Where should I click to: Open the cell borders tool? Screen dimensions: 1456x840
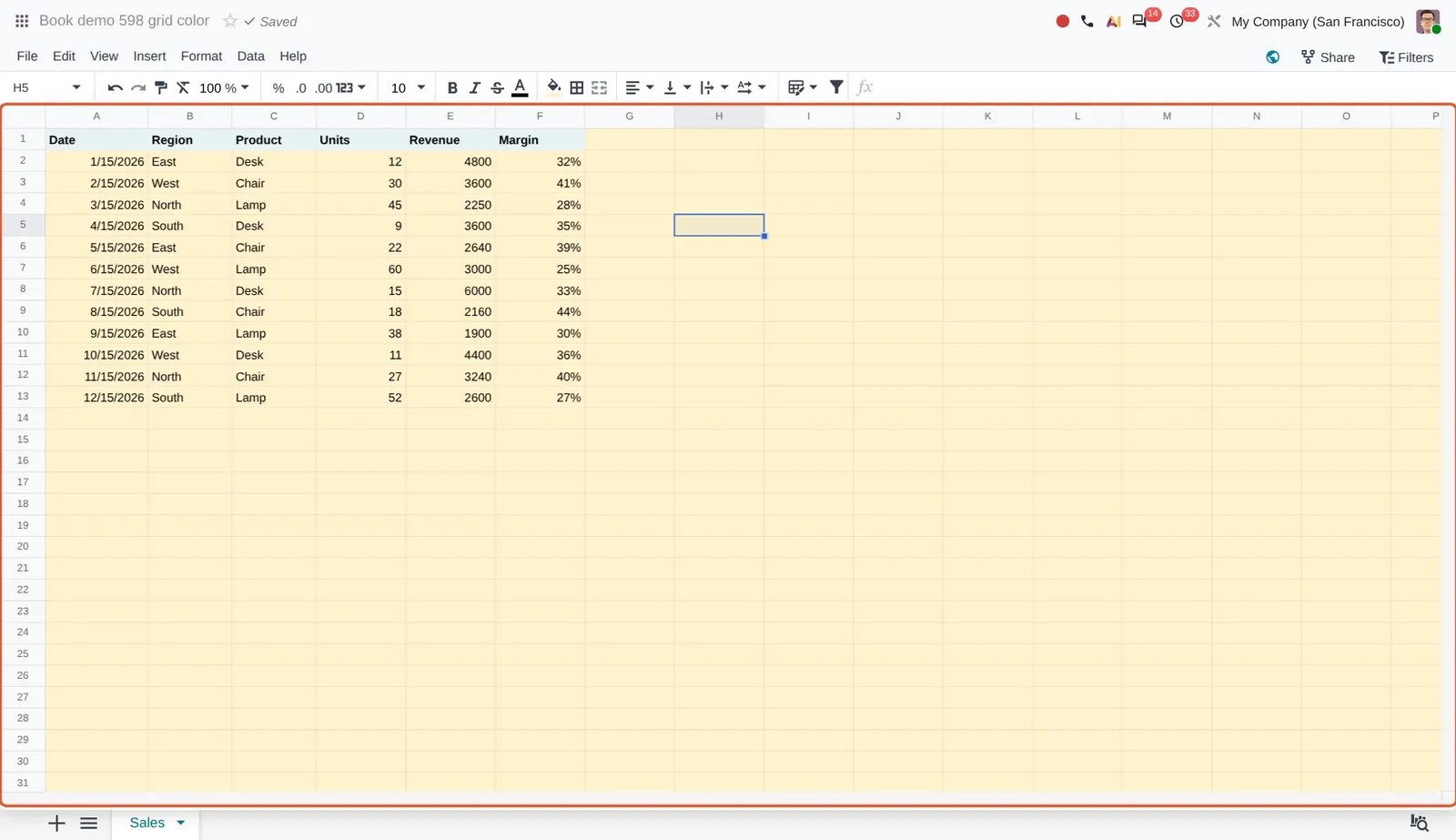577,87
